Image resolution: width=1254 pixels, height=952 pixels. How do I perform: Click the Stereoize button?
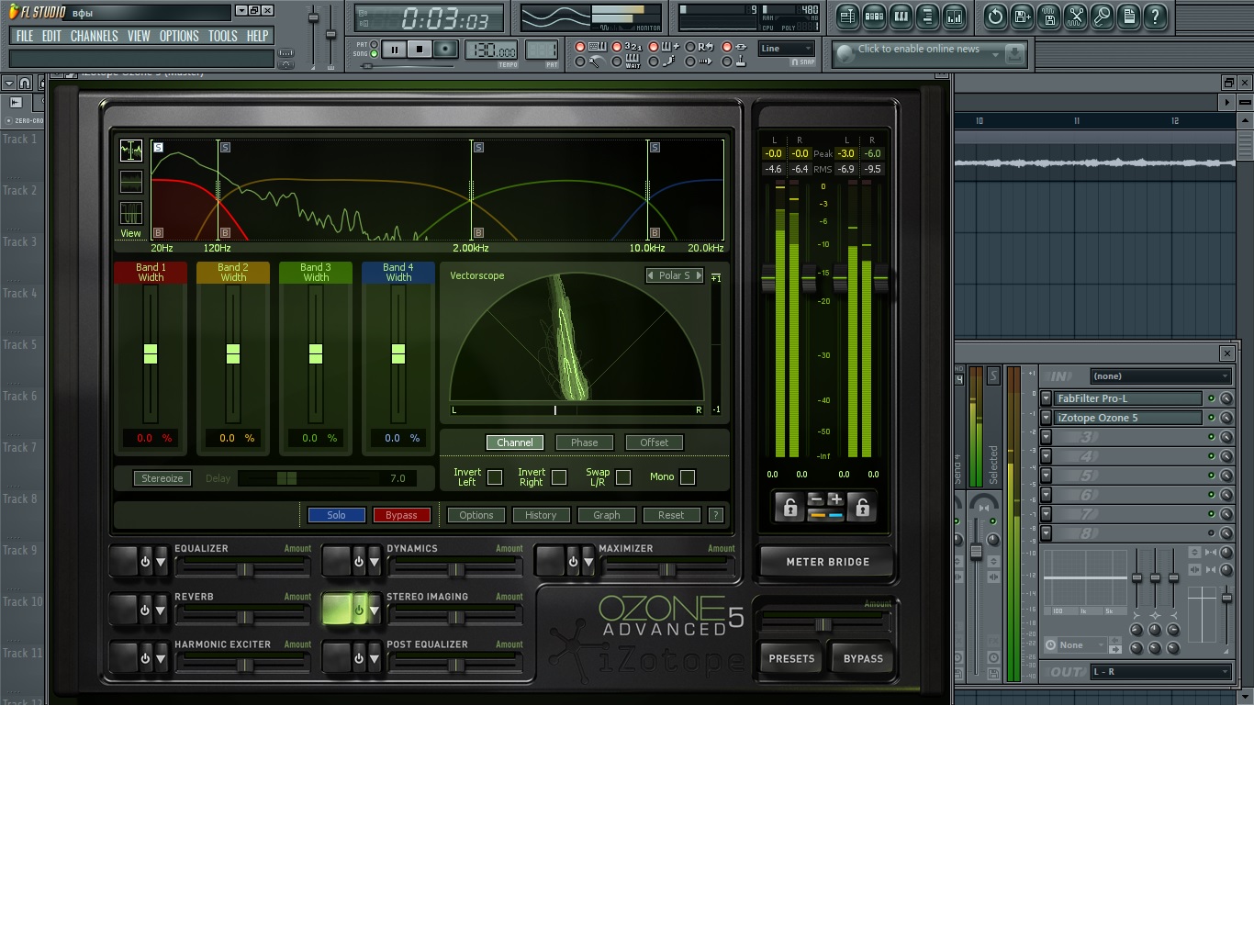(x=162, y=478)
